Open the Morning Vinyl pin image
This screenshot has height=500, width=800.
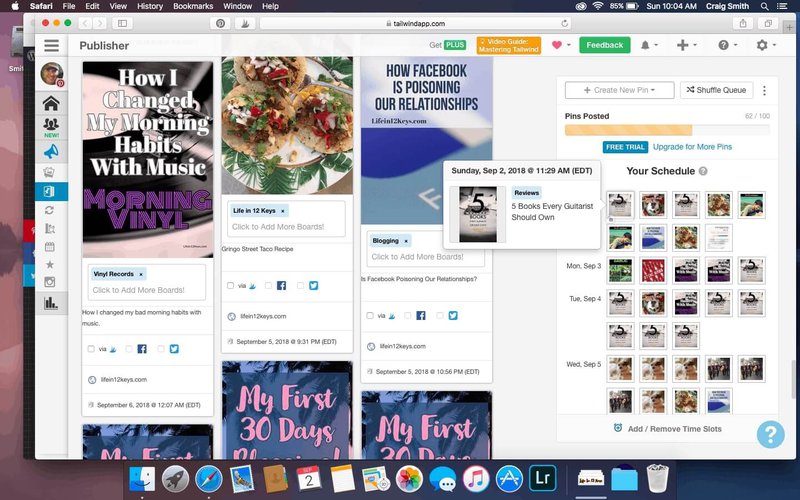coord(148,159)
